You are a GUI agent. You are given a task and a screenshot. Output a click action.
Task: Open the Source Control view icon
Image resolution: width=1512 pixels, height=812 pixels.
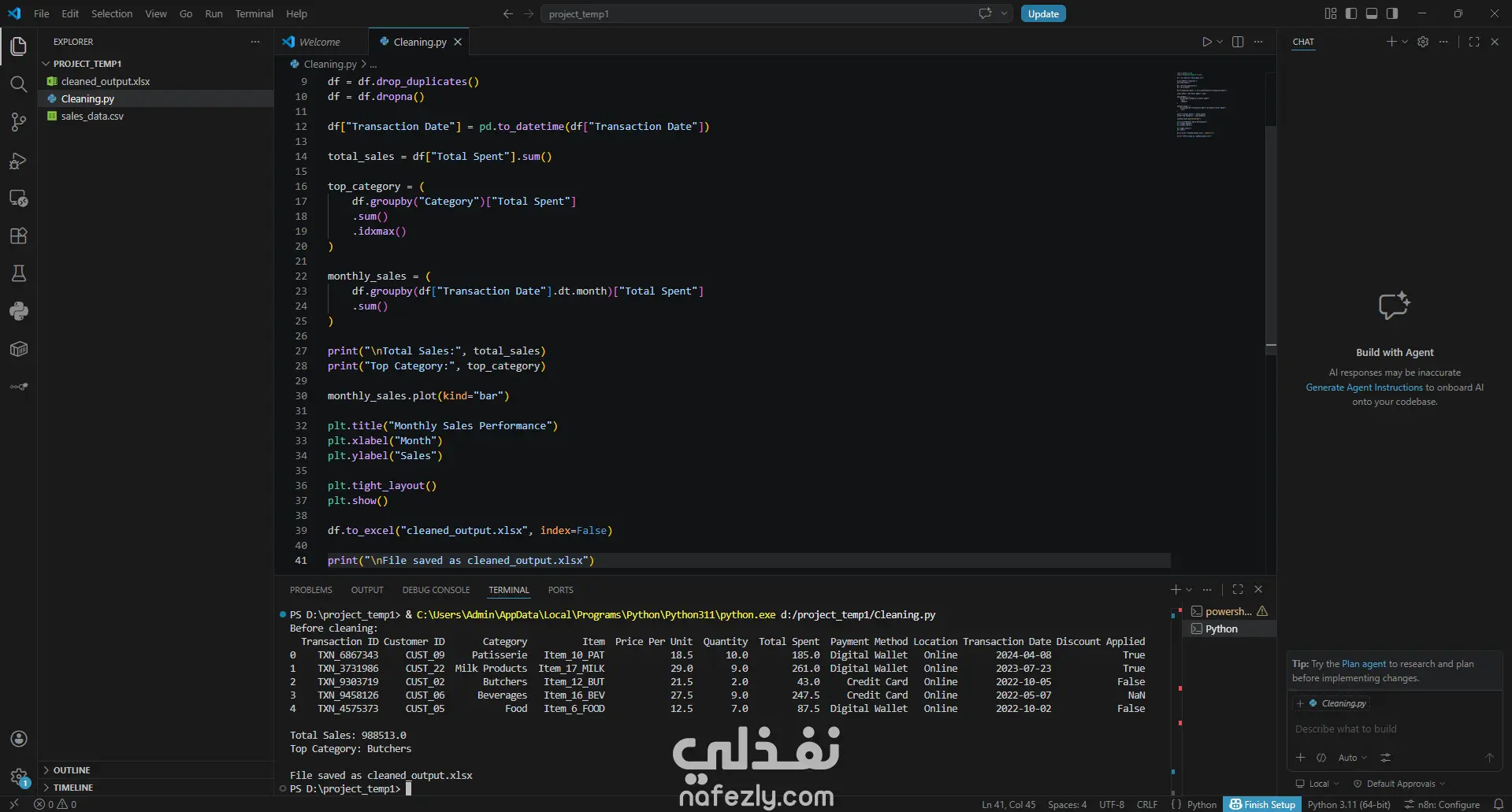19,122
